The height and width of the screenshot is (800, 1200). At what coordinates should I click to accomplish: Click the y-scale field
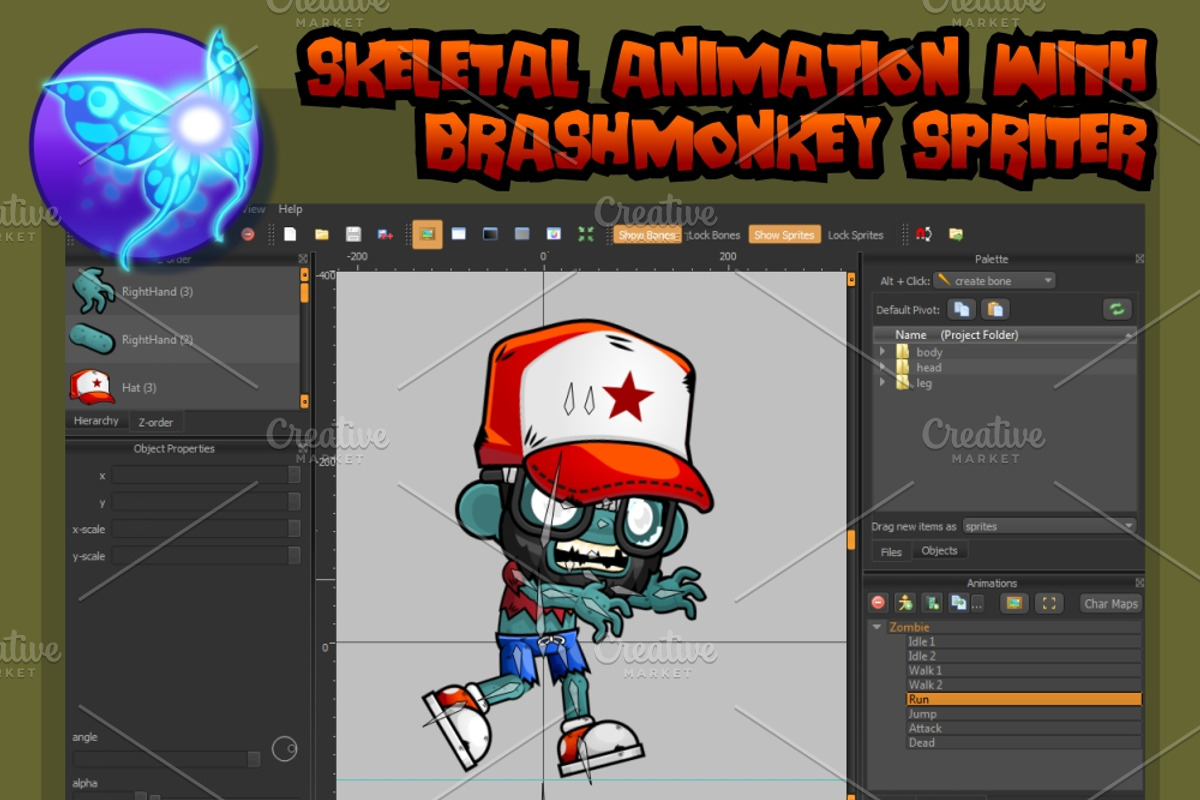click(206, 556)
